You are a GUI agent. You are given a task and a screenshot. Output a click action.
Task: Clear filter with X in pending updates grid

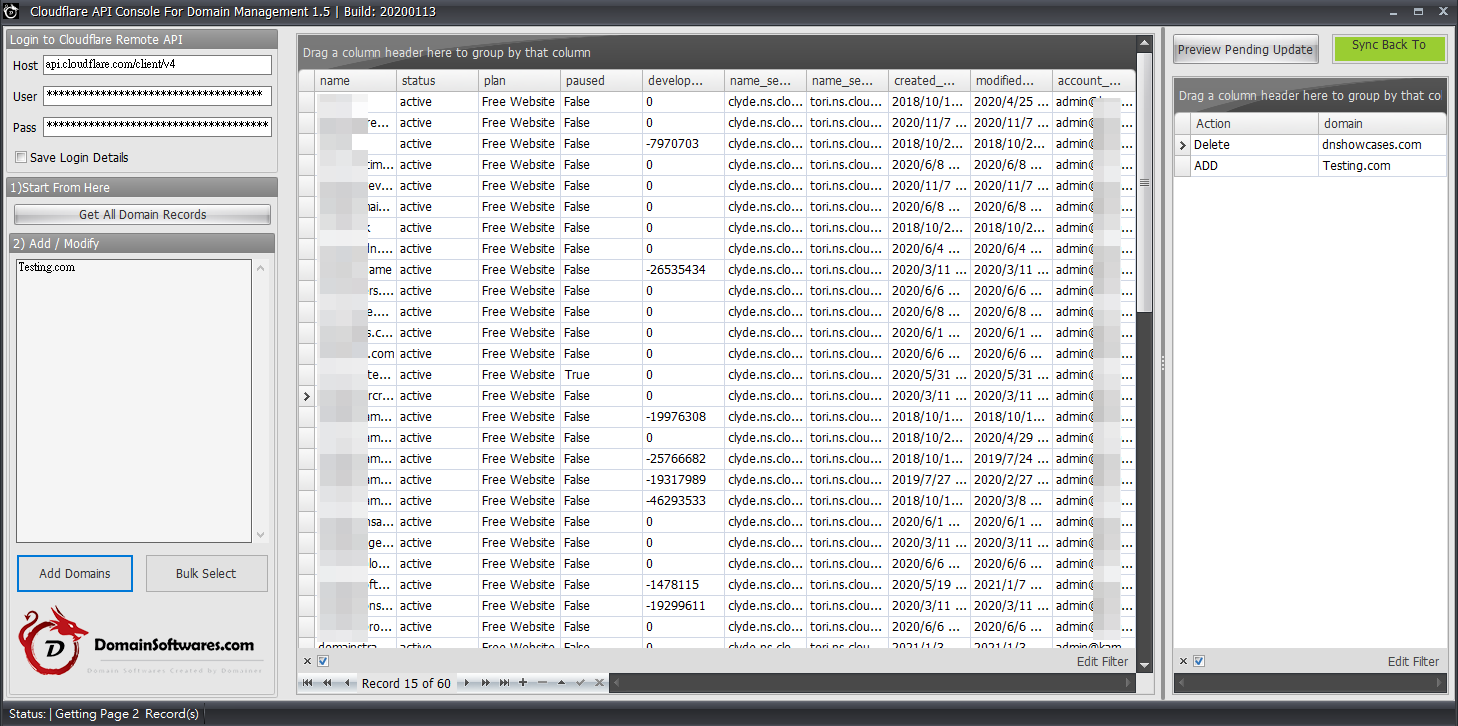(1183, 661)
